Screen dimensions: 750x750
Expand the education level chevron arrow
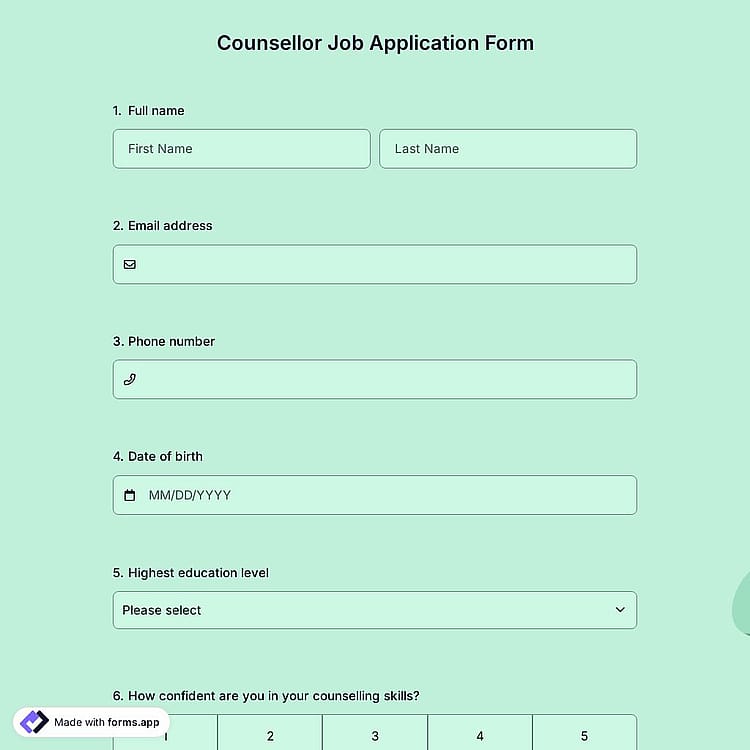click(x=620, y=610)
